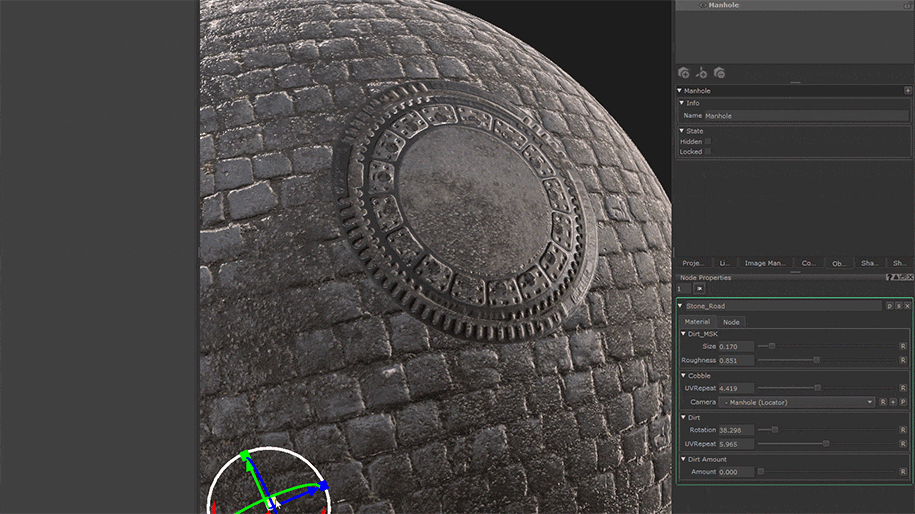Click the add object icon below the list
The width and height of the screenshot is (915, 514).
[684, 73]
